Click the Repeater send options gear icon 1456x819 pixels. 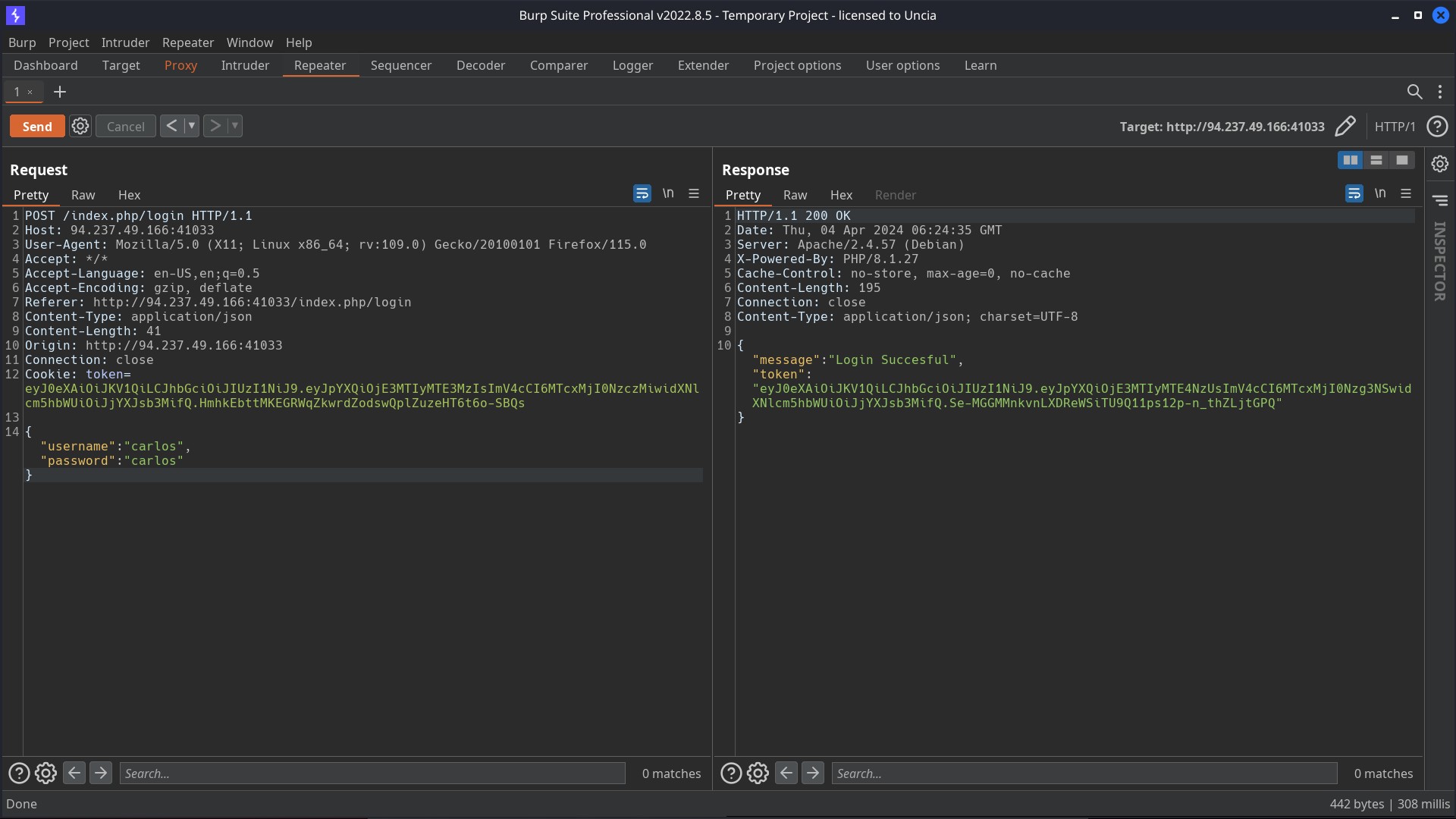(x=80, y=126)
